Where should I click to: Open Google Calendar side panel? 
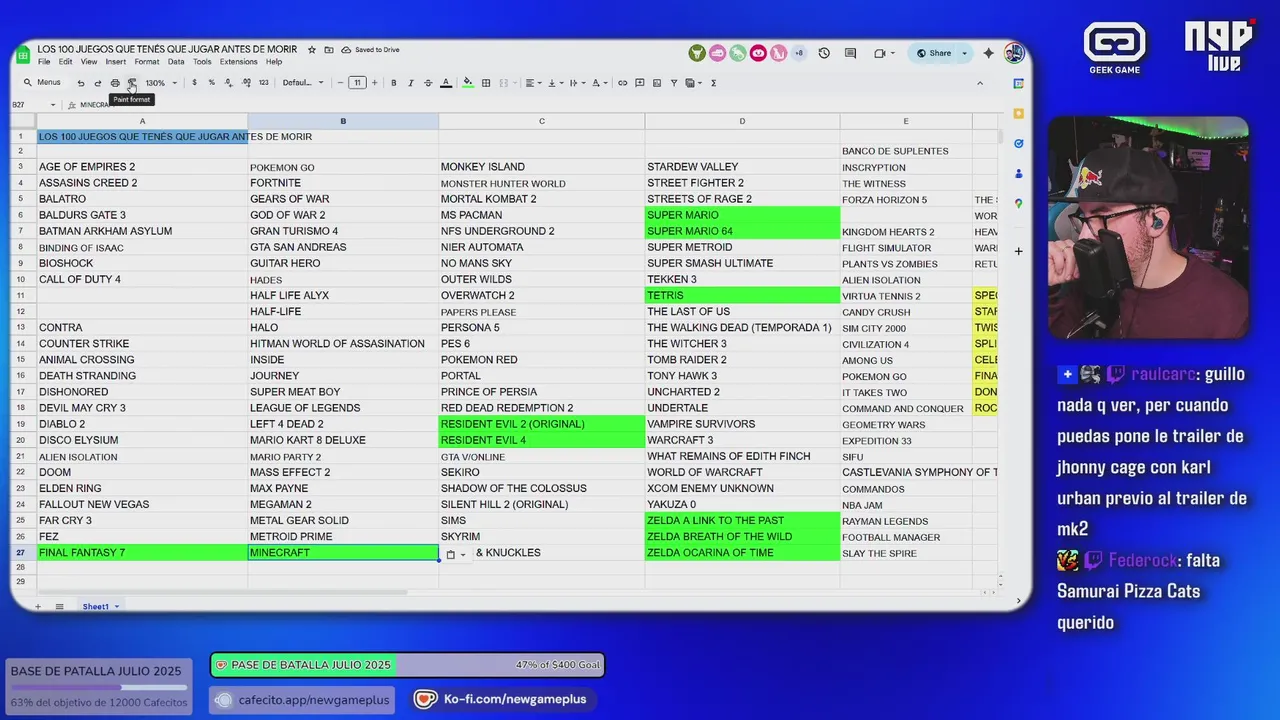click(x=1018, y=84)
